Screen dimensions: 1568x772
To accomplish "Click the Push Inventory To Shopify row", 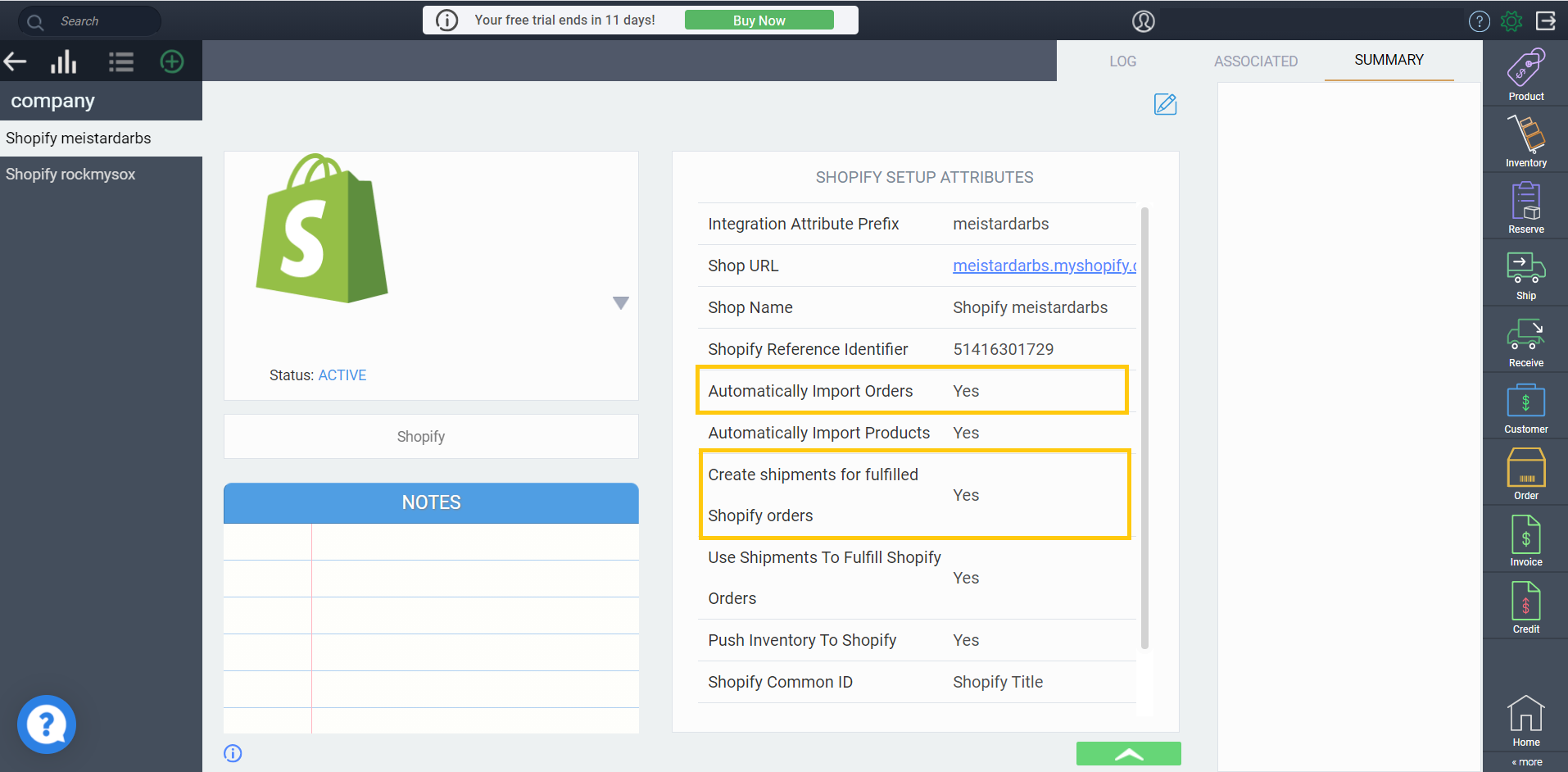I will tap(917, 640).
